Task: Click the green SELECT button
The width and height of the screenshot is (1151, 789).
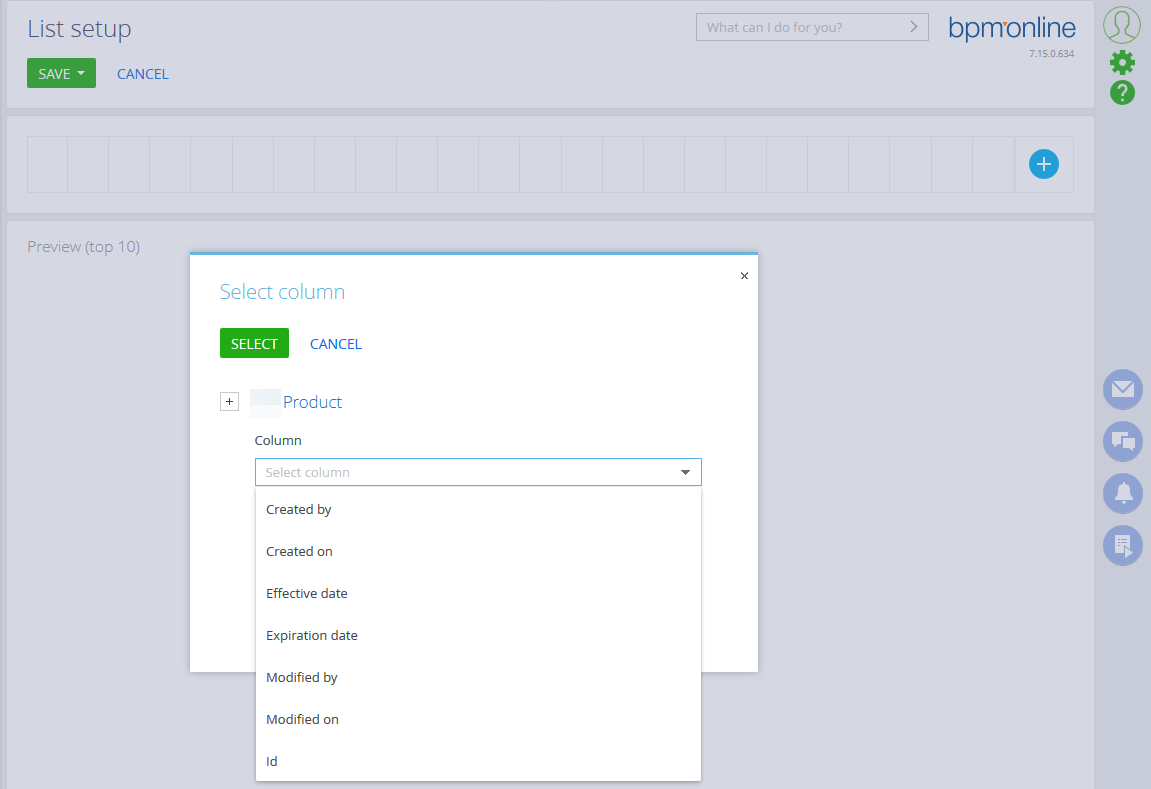Action: 254,343
